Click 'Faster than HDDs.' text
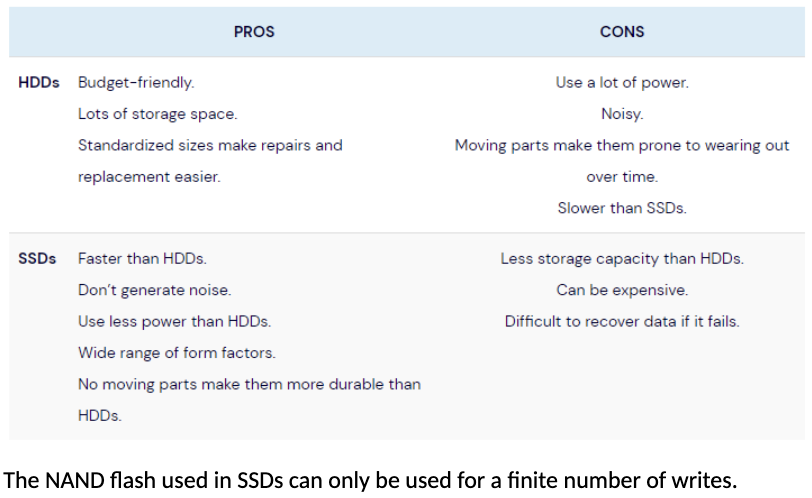812x498 pixels. coord(142,259)
